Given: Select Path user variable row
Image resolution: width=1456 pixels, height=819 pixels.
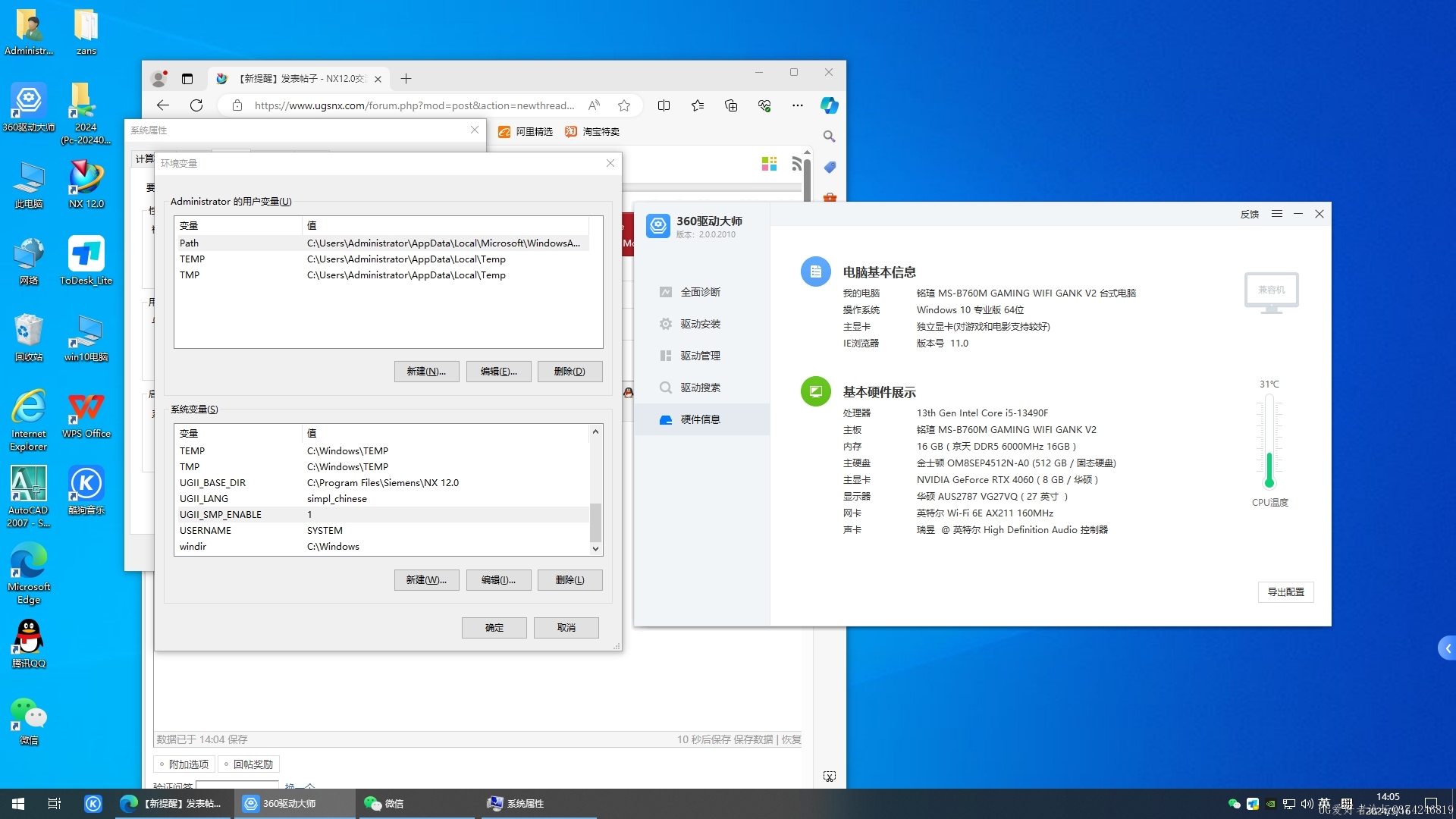Looking at the screenshot, I should [x=381, y=243].
